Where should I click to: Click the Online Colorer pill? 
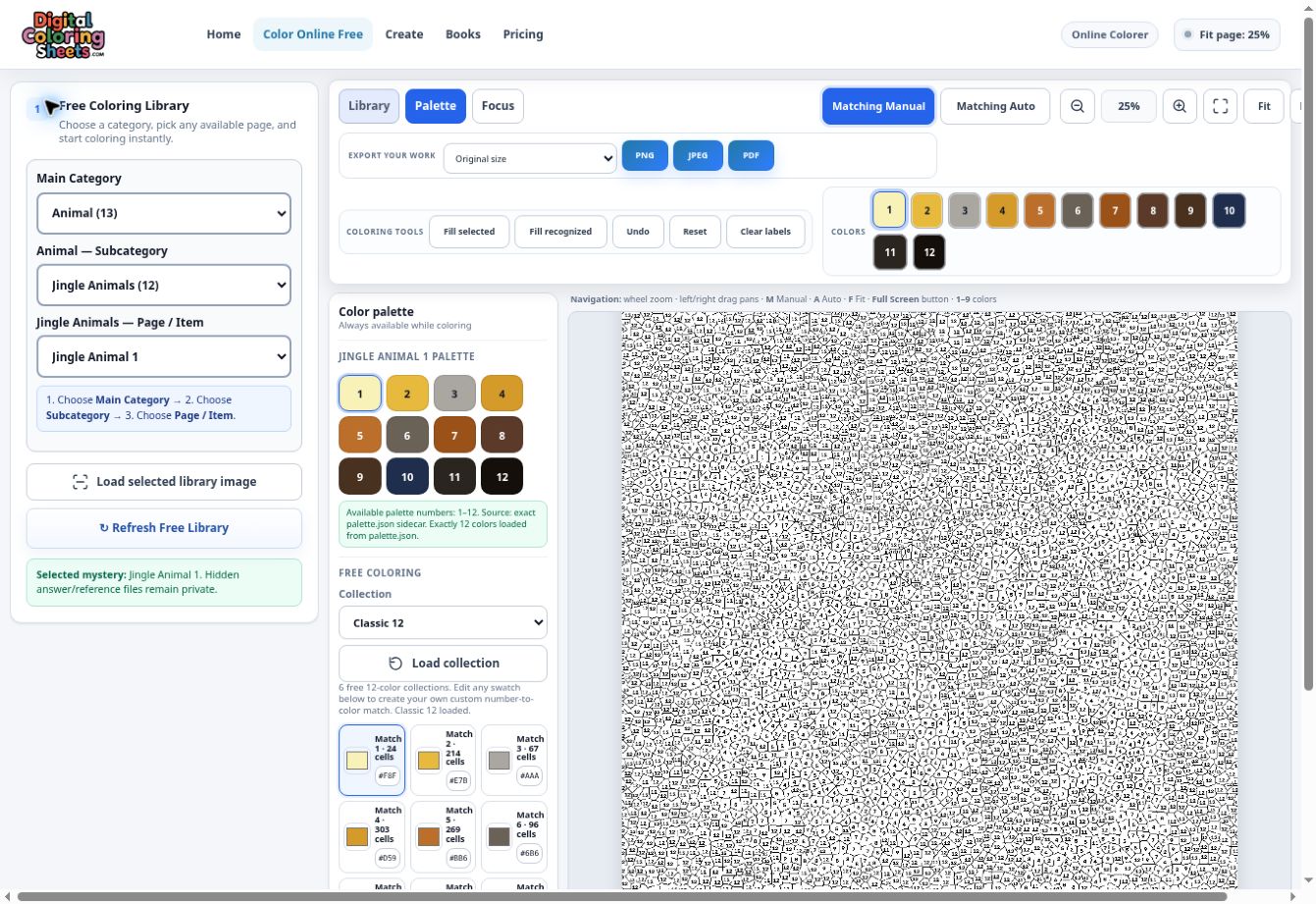pyautogui.click(x=1110, y=34)
